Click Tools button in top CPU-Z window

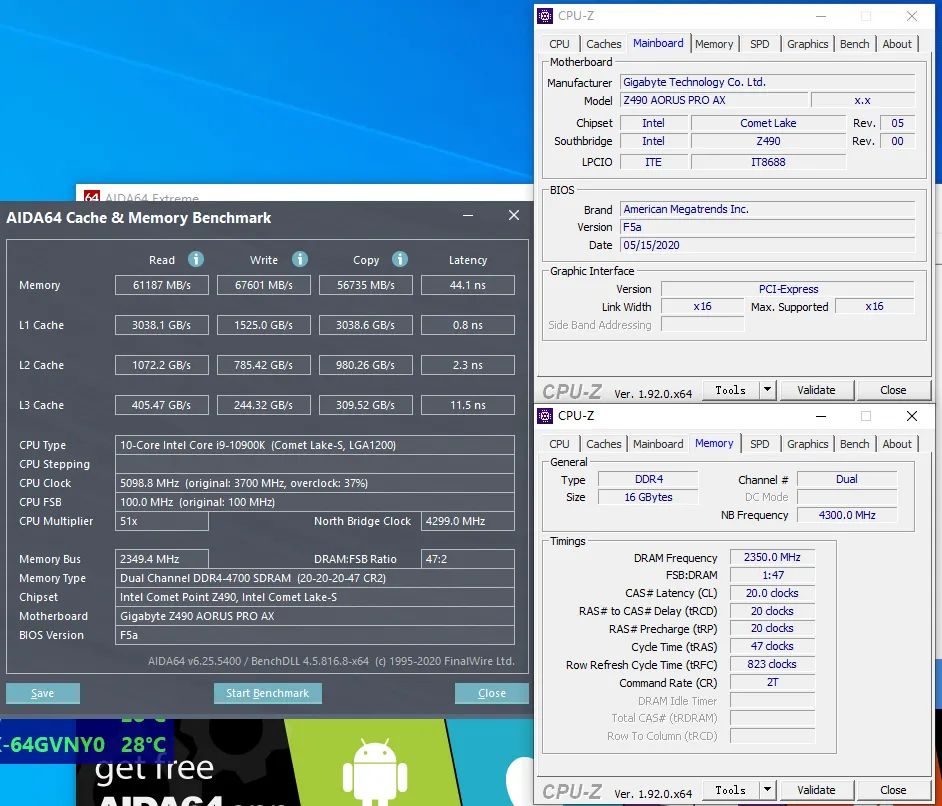[731, 390]
